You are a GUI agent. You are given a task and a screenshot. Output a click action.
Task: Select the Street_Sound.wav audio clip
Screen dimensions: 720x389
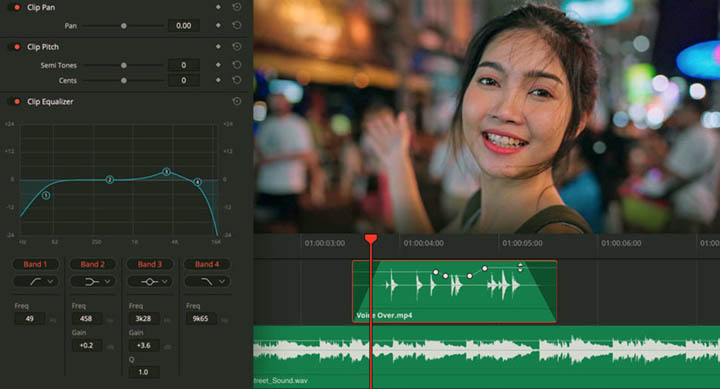click(487, 357)
